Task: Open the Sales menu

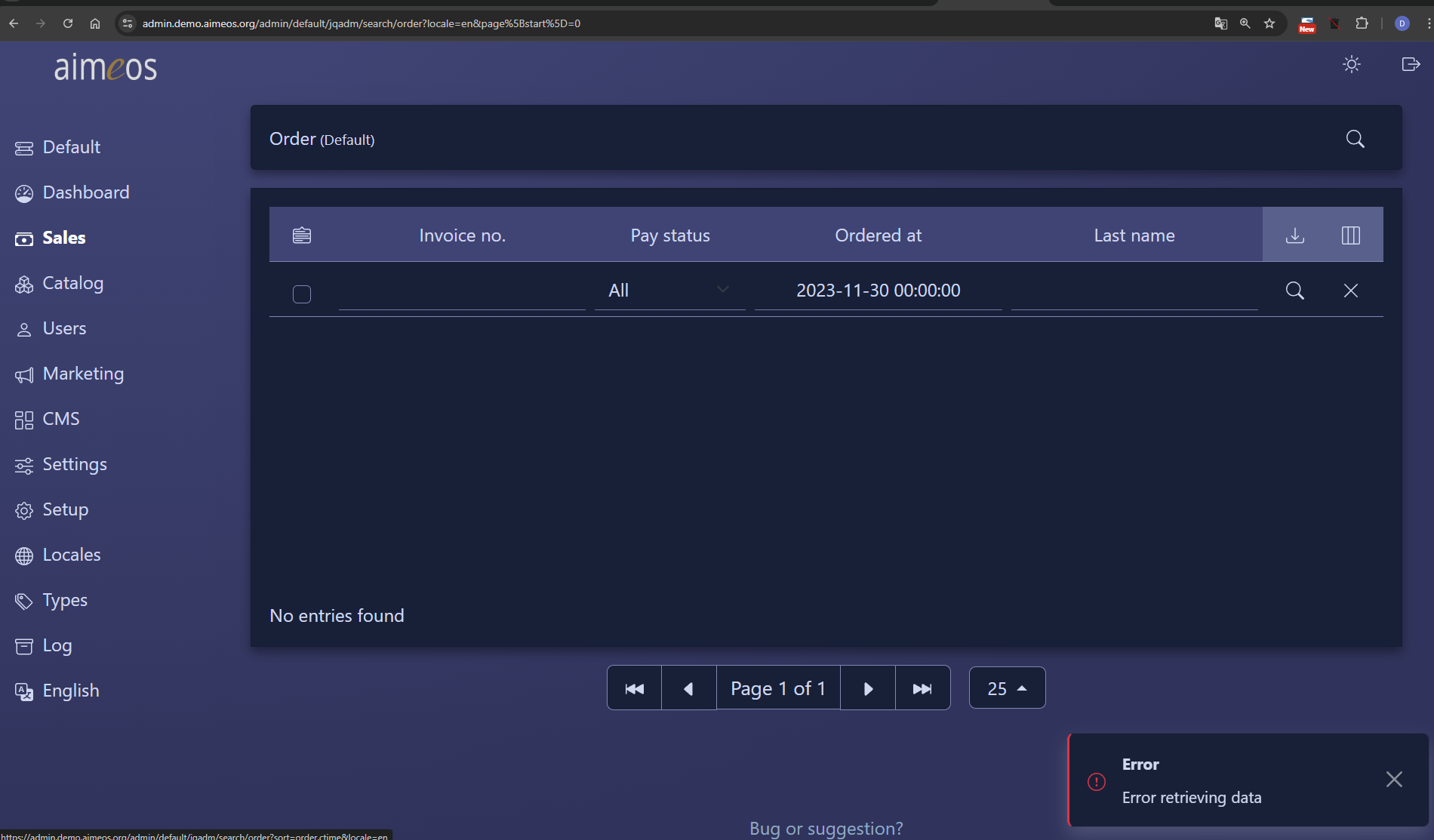Action: tap(50, 238)
